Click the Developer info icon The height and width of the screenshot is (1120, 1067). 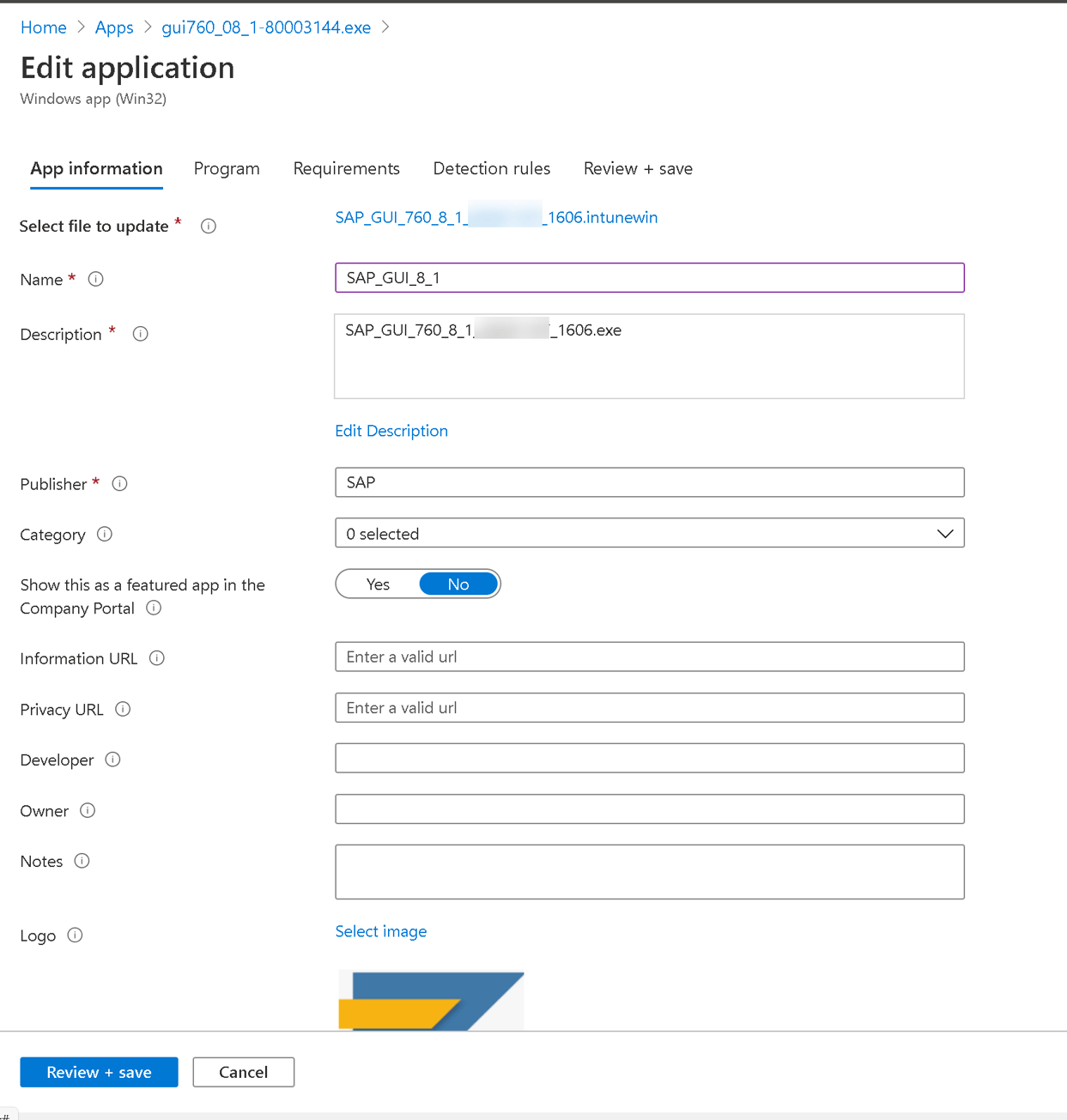(112, 760)
